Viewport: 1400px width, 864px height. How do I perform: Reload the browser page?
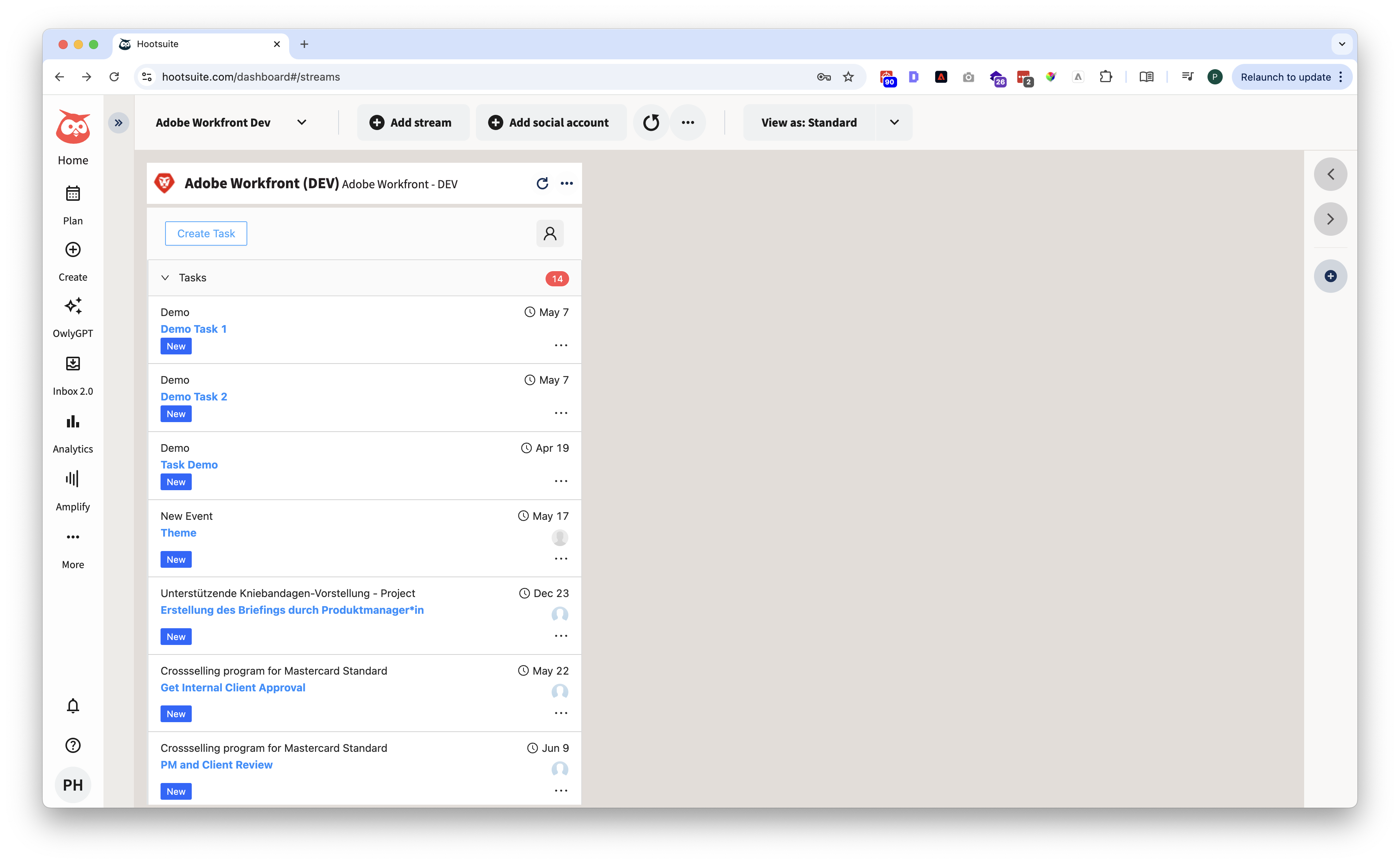pyautogui.click(x=115, y=76)
